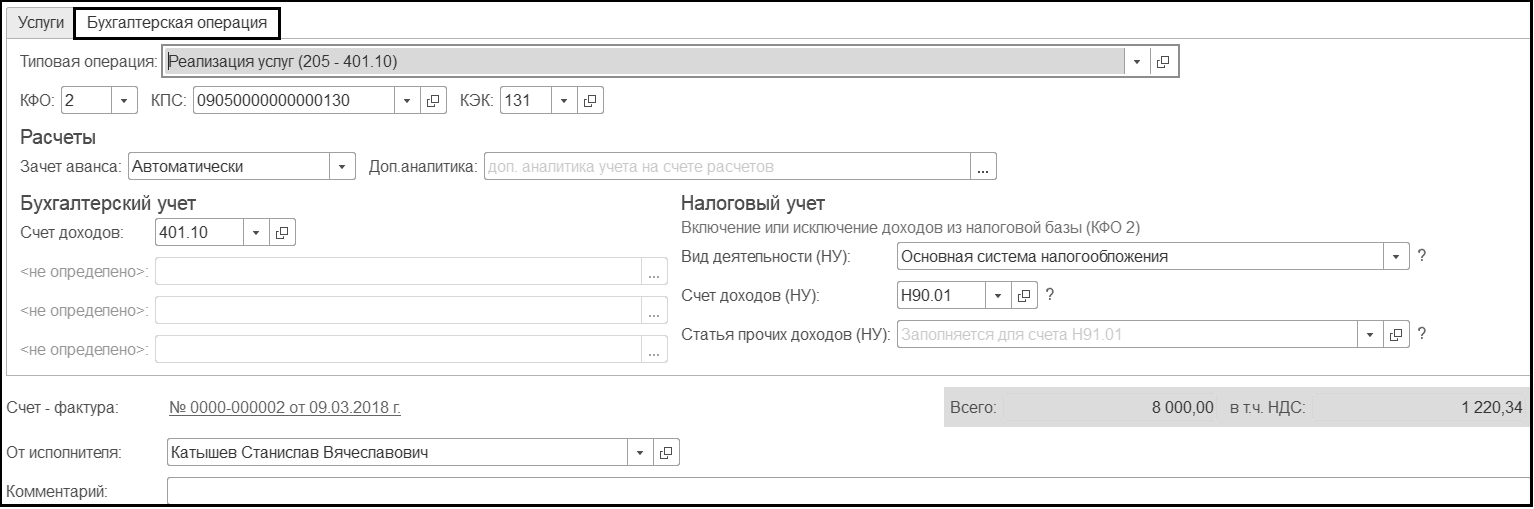Open the Статья прочих доходов form icon
Image resolution: width=1534 pixels, height=509 pixels.
point(1396,335)
